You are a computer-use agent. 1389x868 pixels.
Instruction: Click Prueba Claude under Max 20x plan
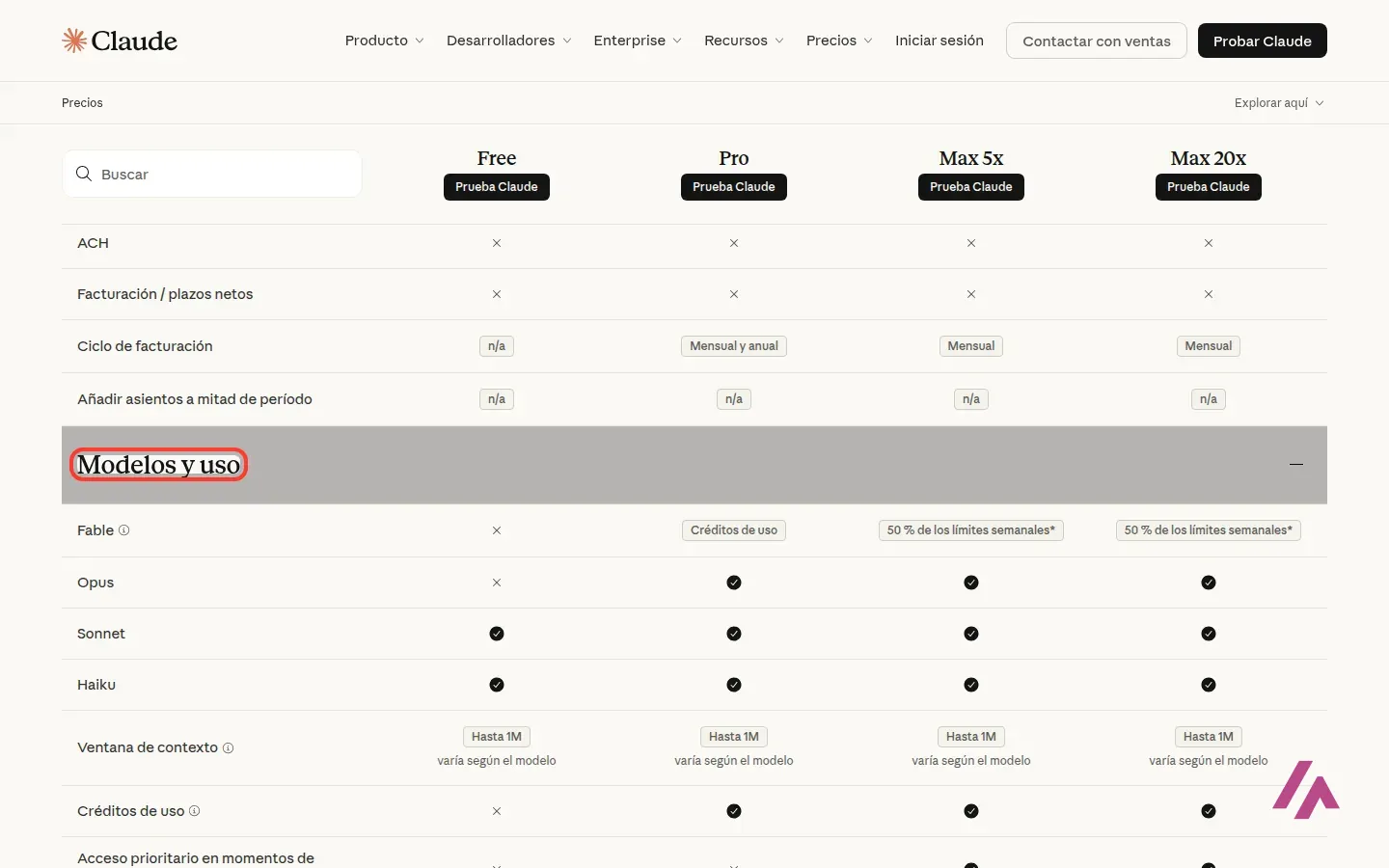(x=1209, y=187)
